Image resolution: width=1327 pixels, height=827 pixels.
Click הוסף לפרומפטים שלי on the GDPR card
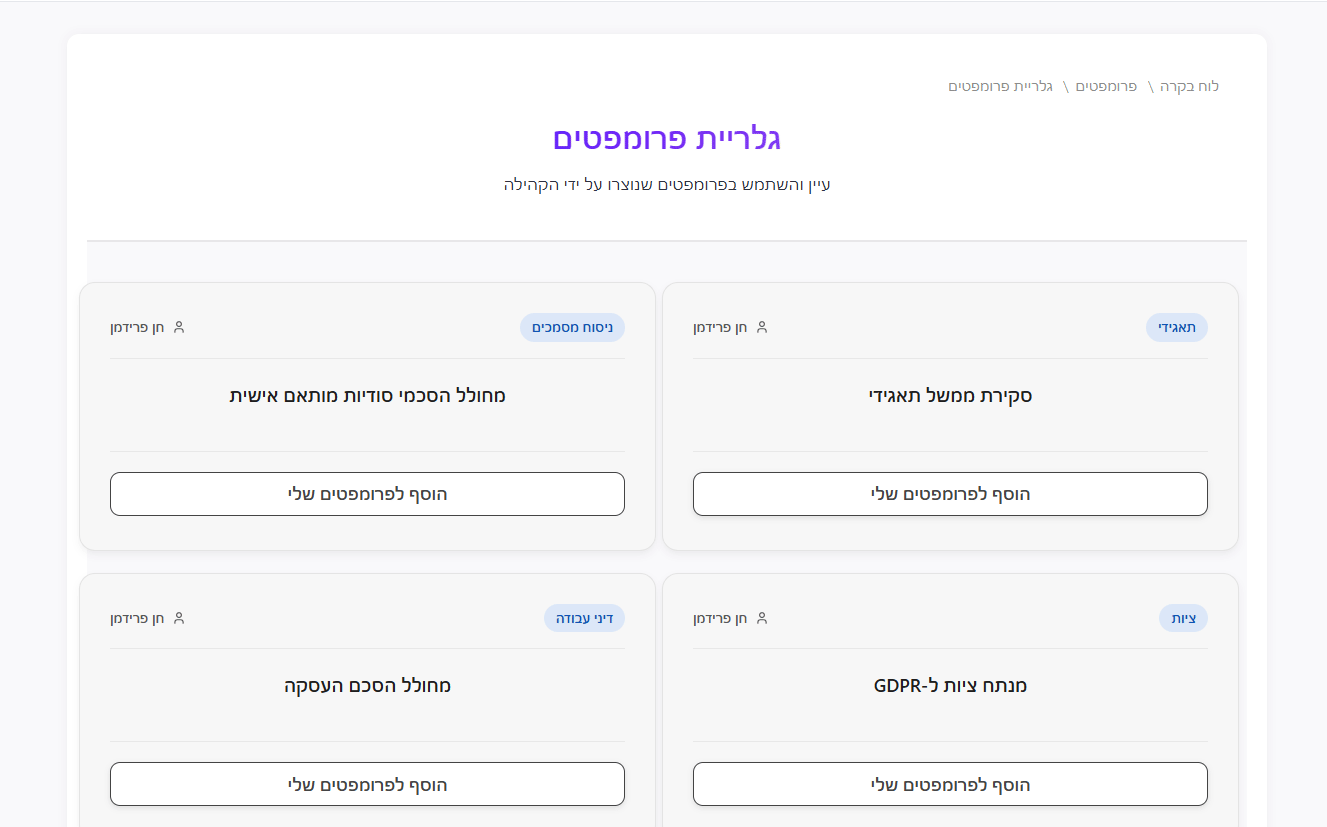coord(949,784)
